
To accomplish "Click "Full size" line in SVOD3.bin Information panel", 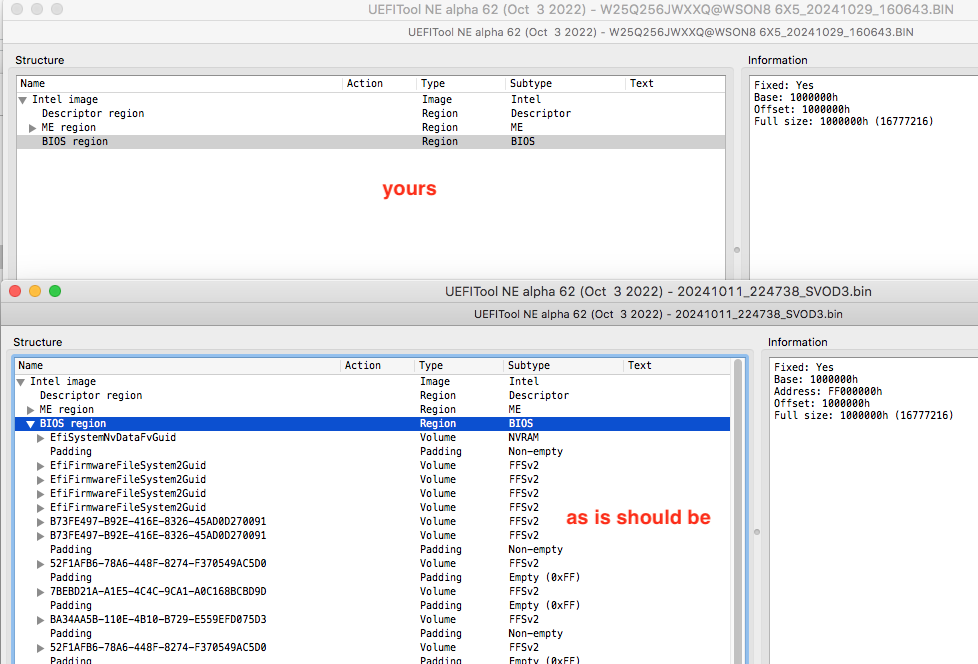I will tap(863, 415).
